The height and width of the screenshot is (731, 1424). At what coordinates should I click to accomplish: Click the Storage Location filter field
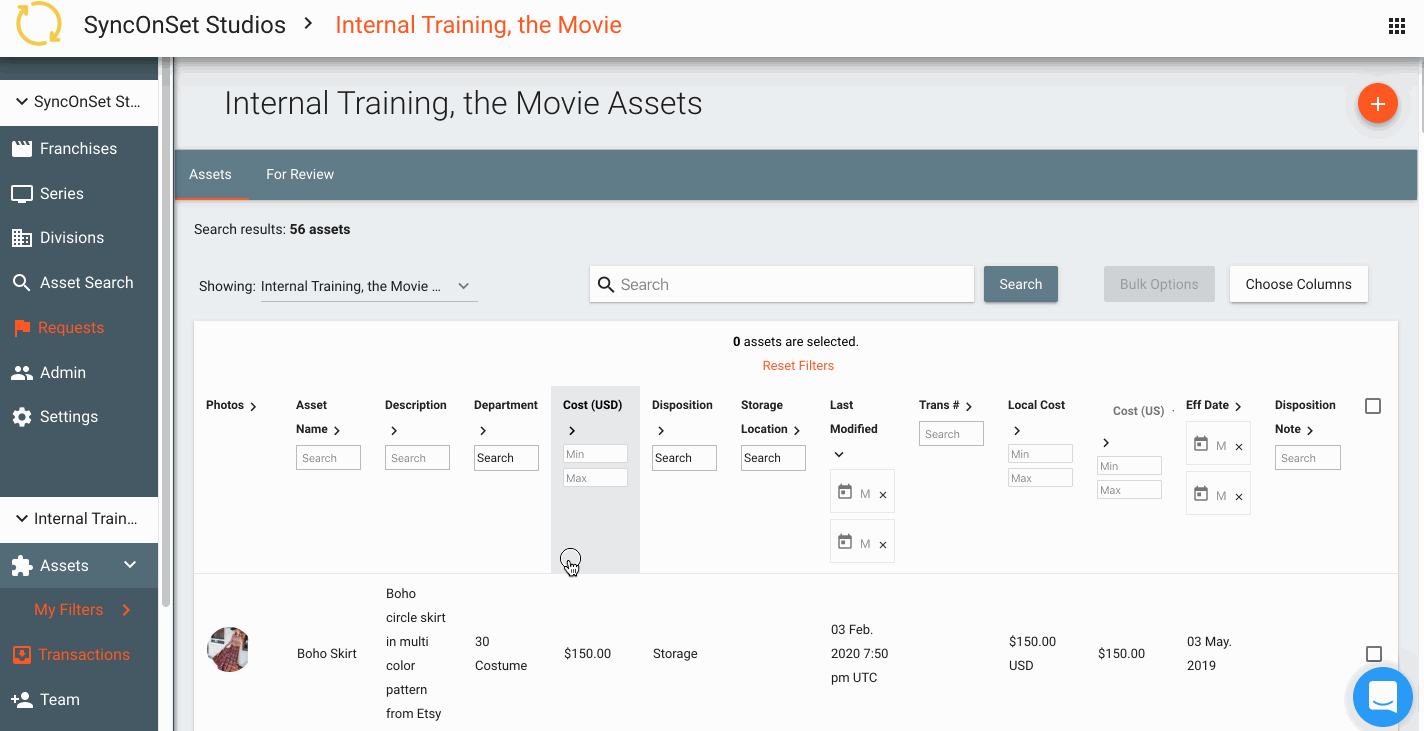[773, 458]
